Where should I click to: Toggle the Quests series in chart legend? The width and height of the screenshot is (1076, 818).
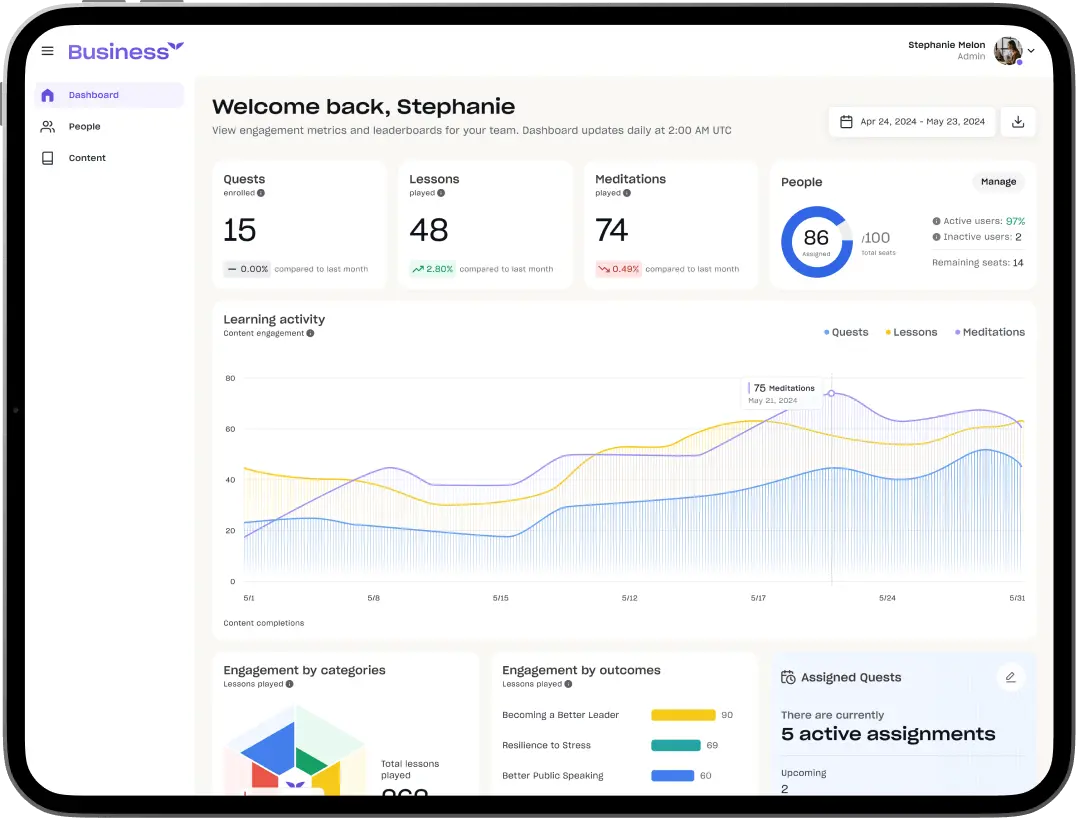click(846, 332)
